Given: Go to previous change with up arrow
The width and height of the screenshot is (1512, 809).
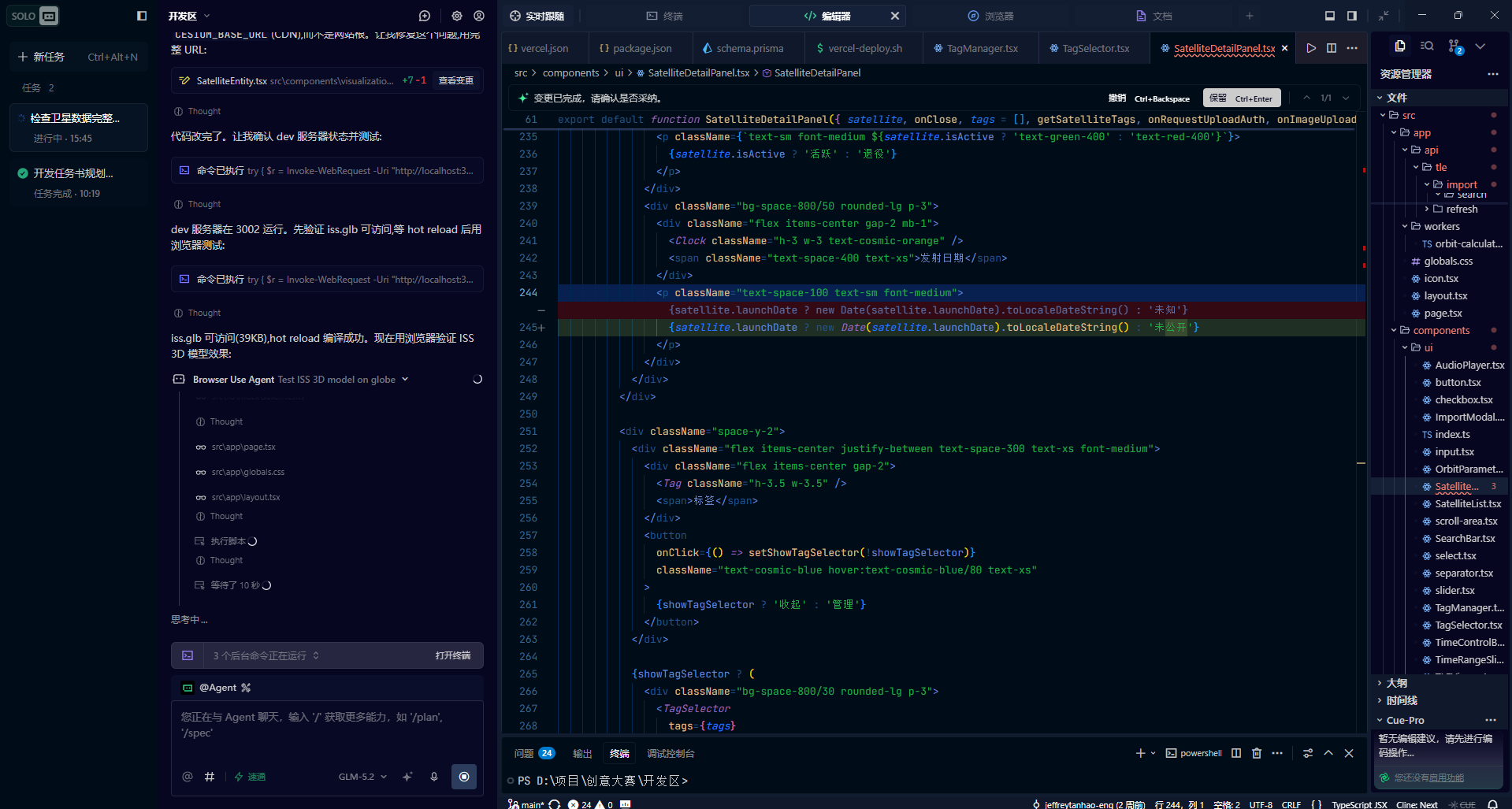Looking at the screenshot, I should [1306, 98].
